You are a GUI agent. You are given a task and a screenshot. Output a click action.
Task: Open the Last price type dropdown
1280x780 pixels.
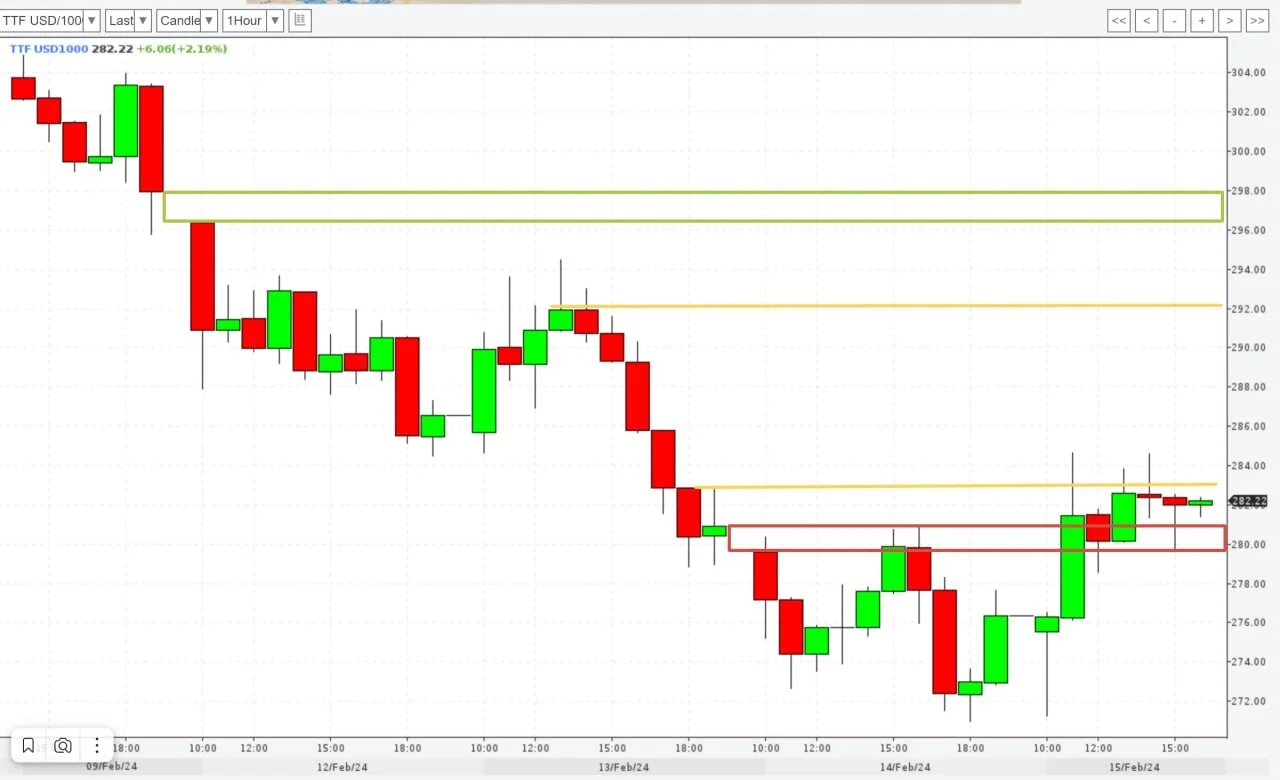click(128, 20)
